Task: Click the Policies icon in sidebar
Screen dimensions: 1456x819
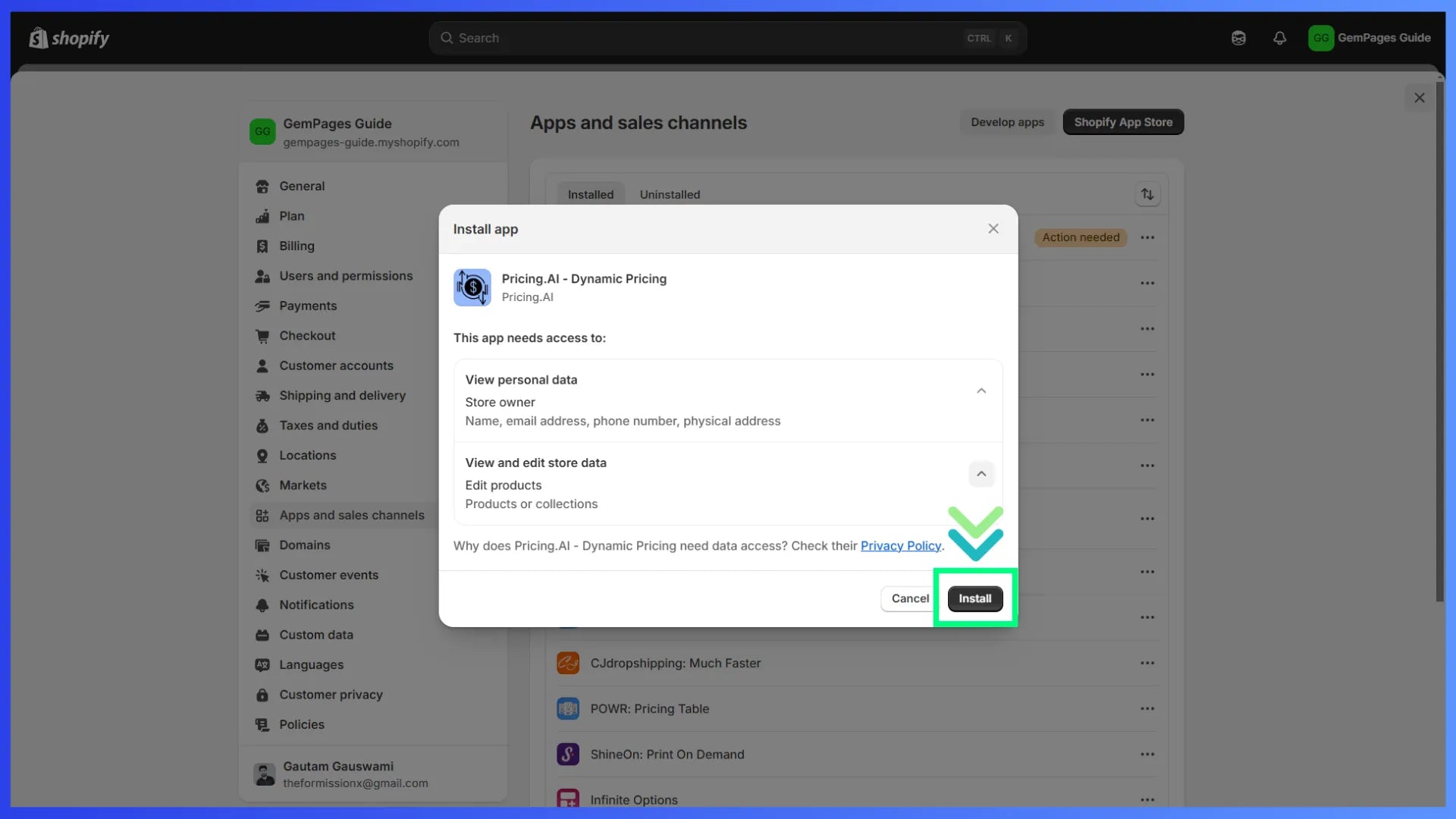Action: click(x=262, y=725)
